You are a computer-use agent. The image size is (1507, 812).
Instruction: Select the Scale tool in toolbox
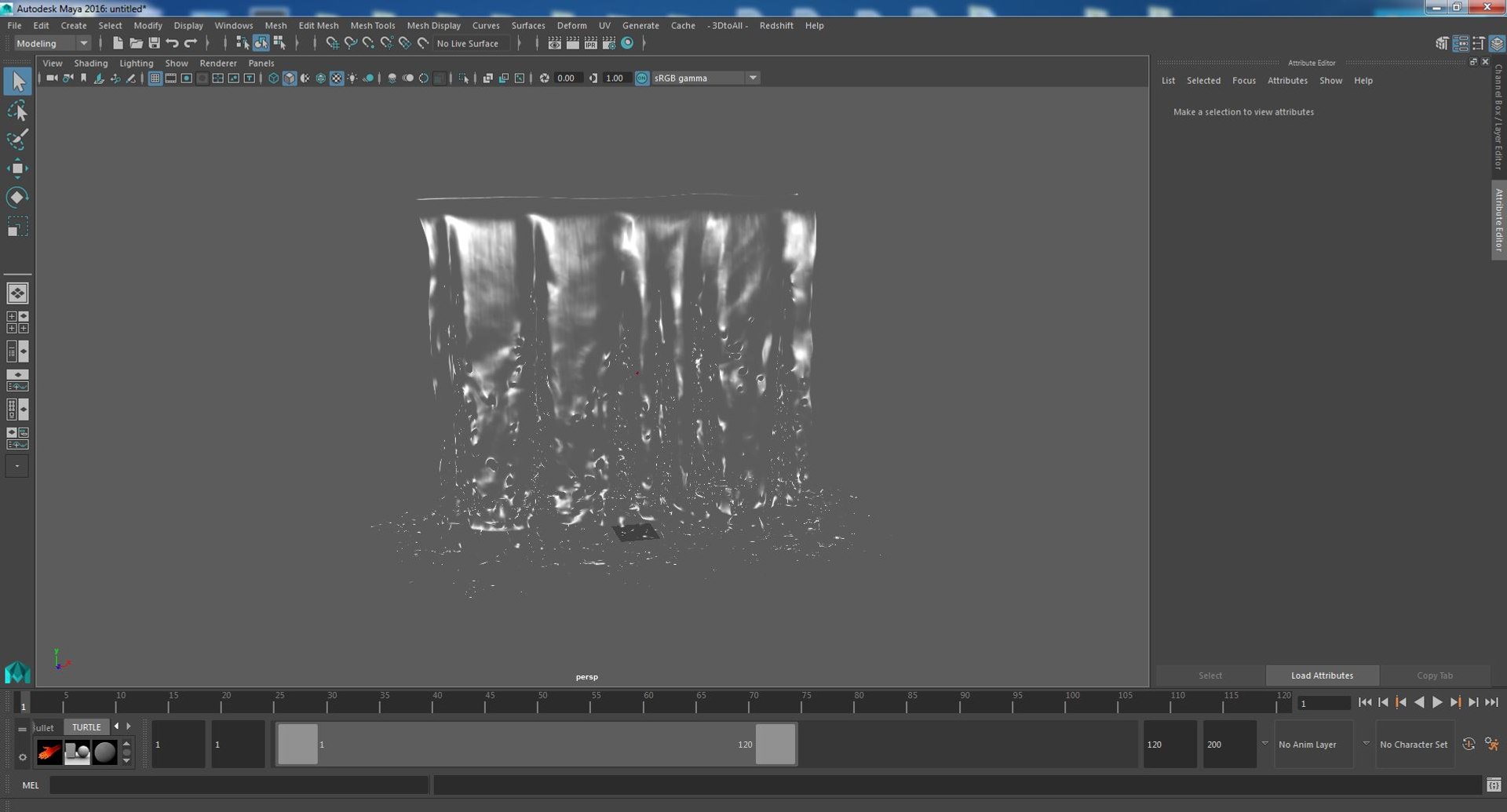click(17, 227)
